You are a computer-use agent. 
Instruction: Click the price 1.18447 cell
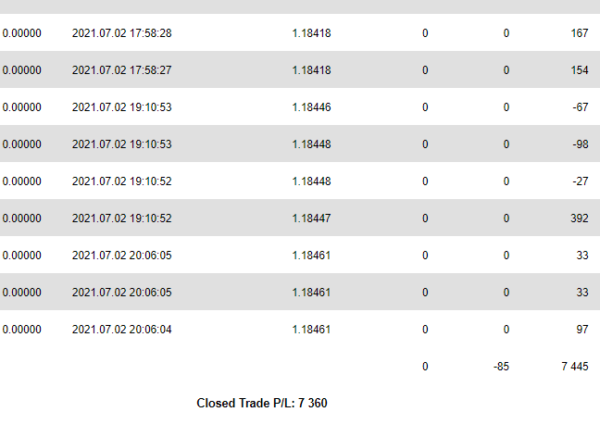pos(311,218)
